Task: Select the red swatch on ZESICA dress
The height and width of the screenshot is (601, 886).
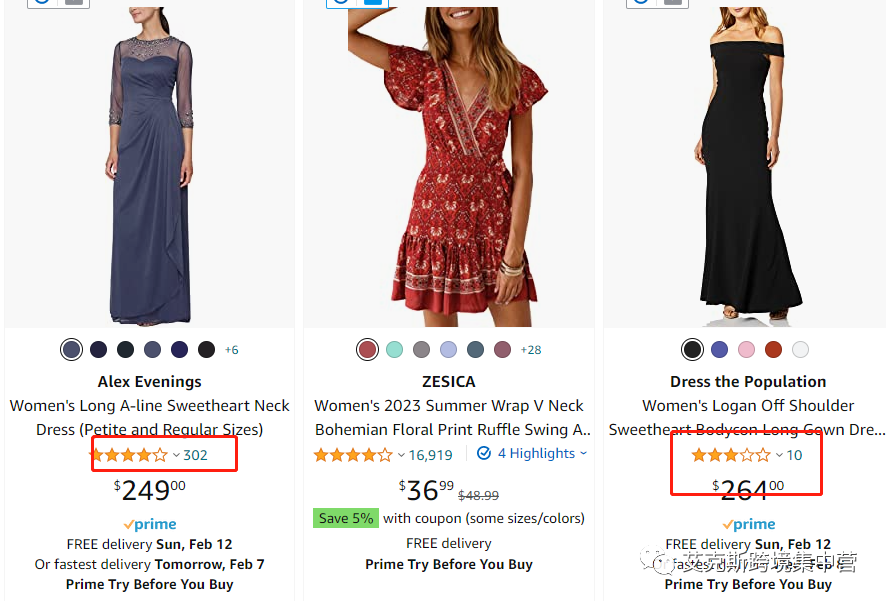Action: [x=368, y=350]
